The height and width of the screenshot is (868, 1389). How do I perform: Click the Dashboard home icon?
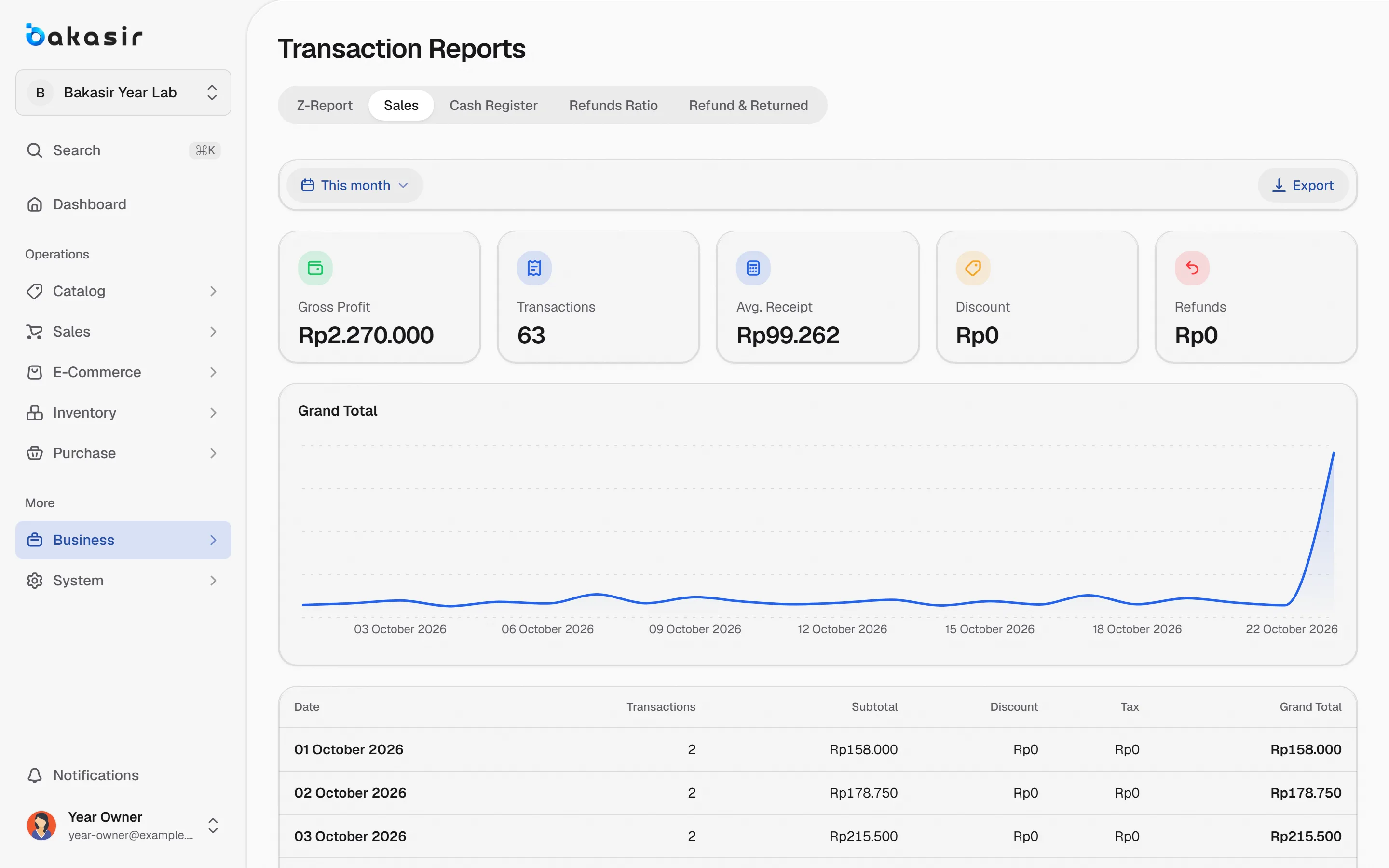pos(34,204)
